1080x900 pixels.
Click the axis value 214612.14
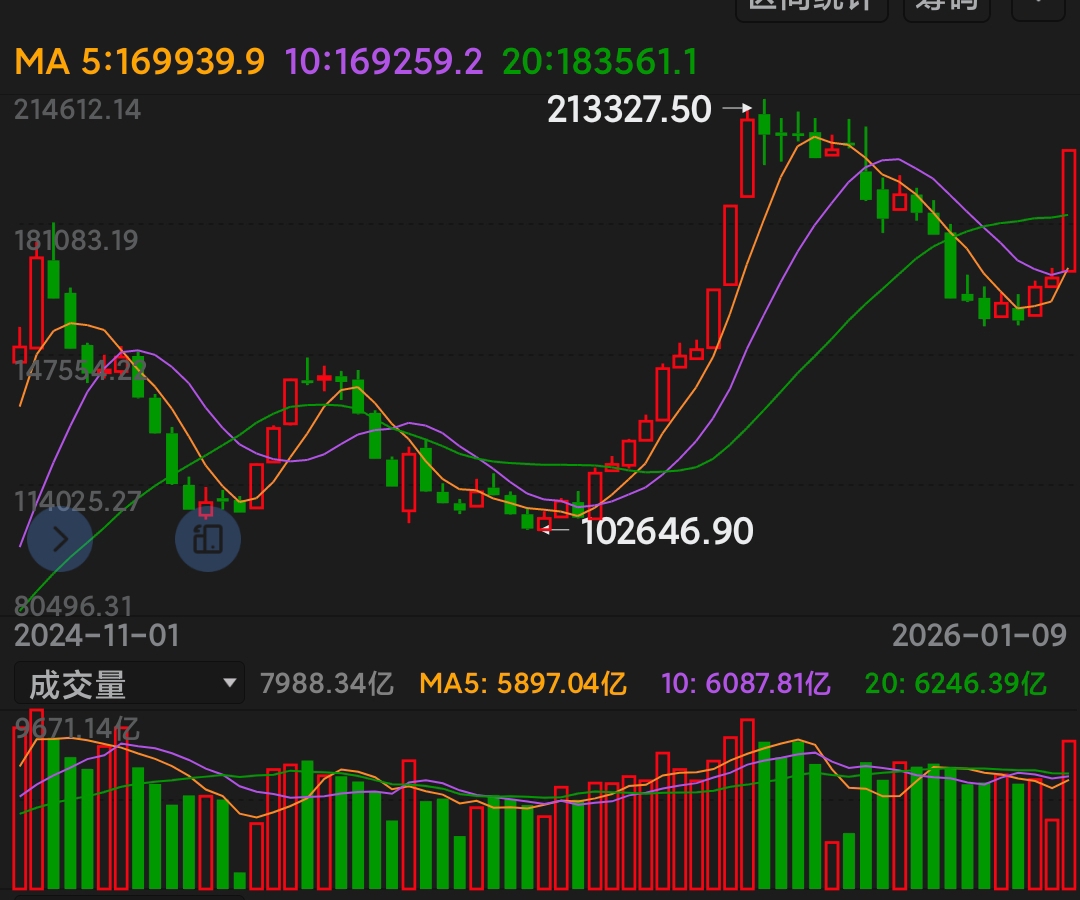tap(77, 109)
